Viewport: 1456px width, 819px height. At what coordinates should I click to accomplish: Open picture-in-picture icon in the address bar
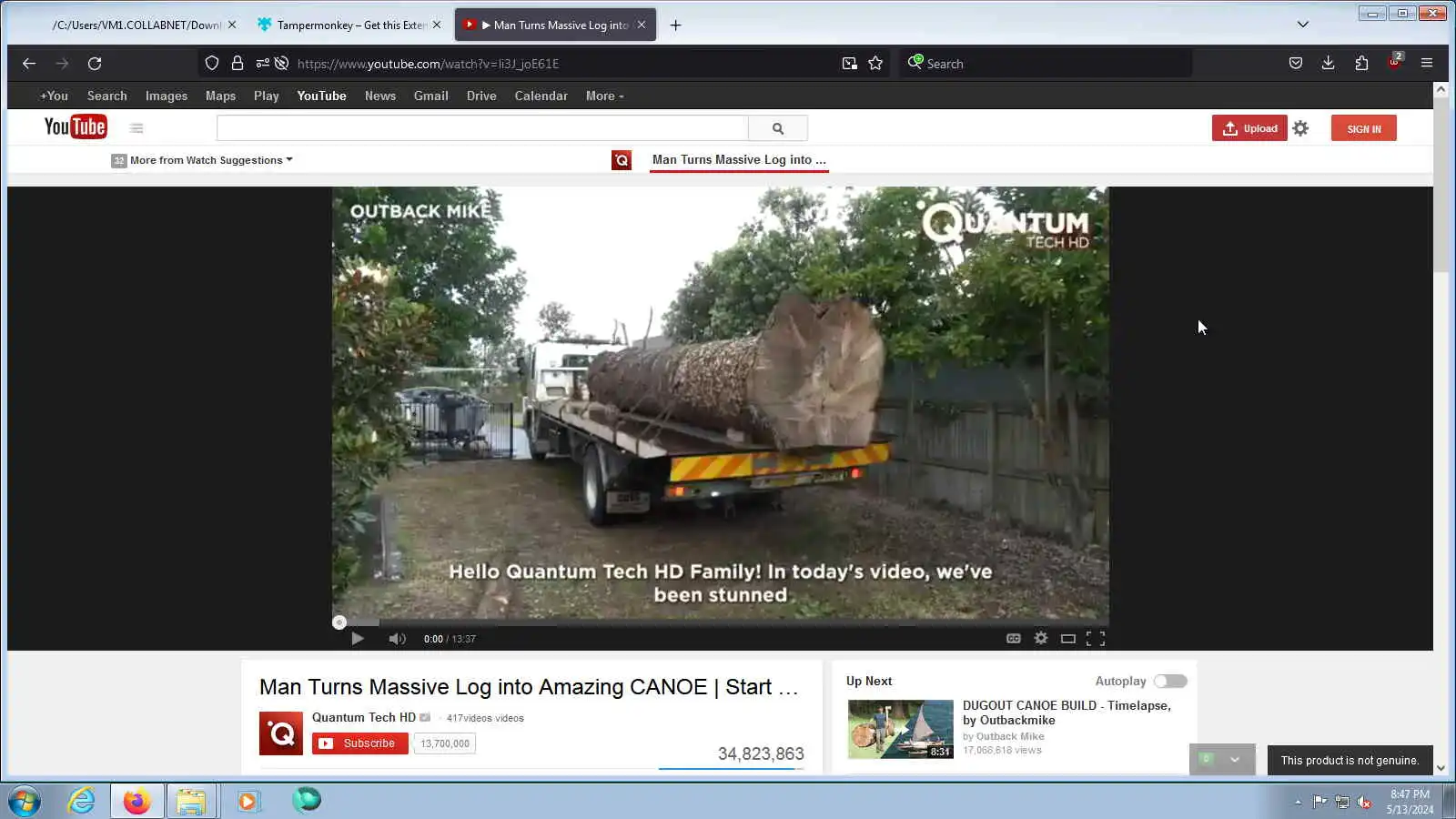point(849,64)
